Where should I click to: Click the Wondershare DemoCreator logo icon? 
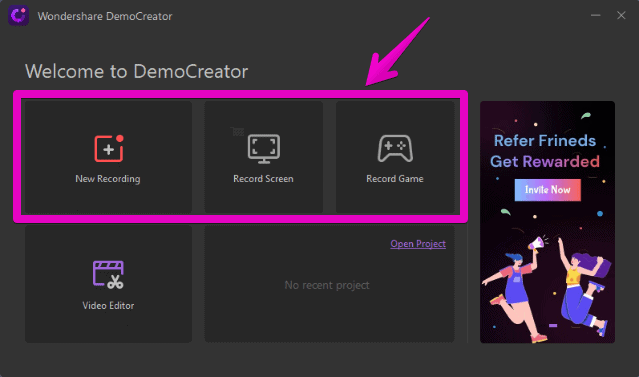[x=18, y=16]
